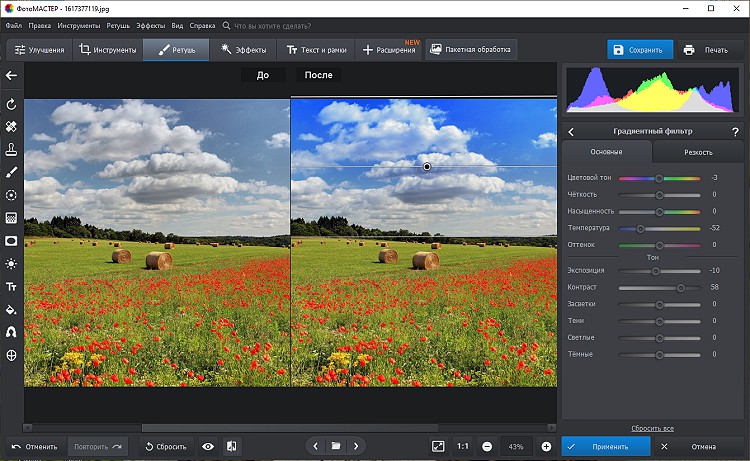
Task: Select the radial filter tool
Action: pos(12,196)
